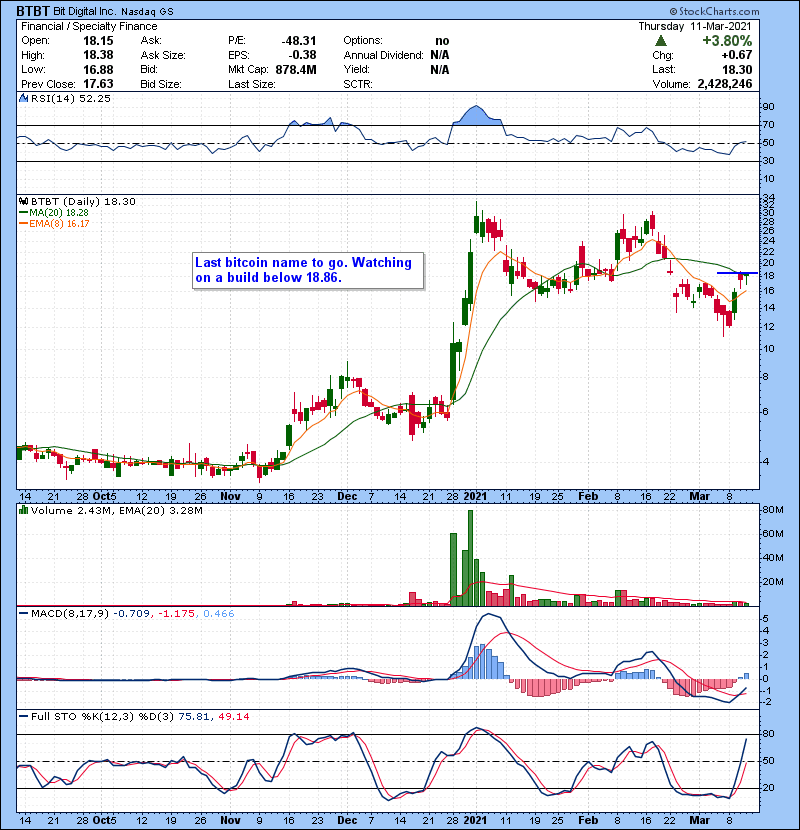The image size is (800, 830).
Task: Click the Open value 18.15
Action: click(x=98, y=41)
